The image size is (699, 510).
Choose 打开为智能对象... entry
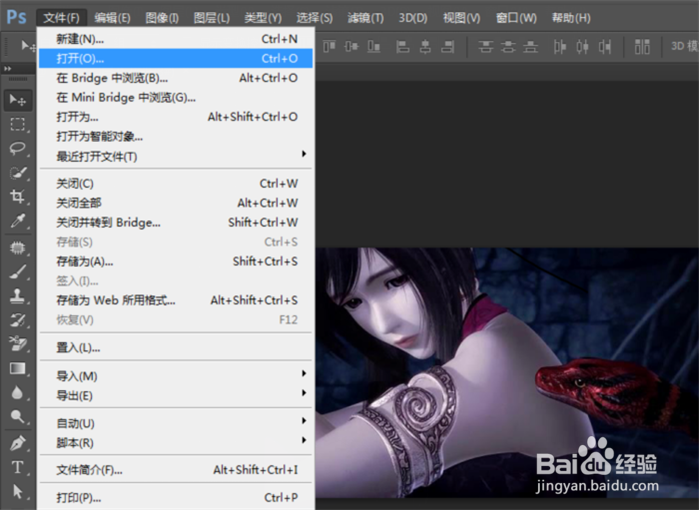176,136
